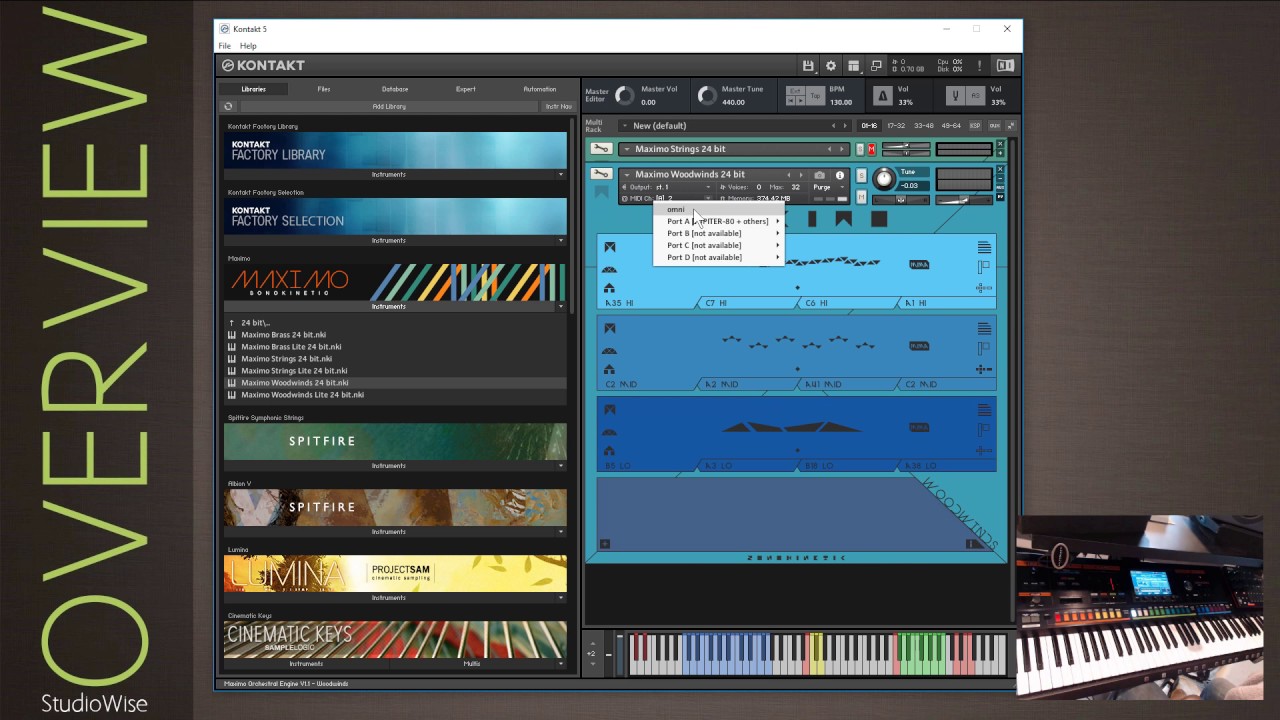Click the keyboard icon beside Maximo Brass 24 bit.nki

click(232, 335)
